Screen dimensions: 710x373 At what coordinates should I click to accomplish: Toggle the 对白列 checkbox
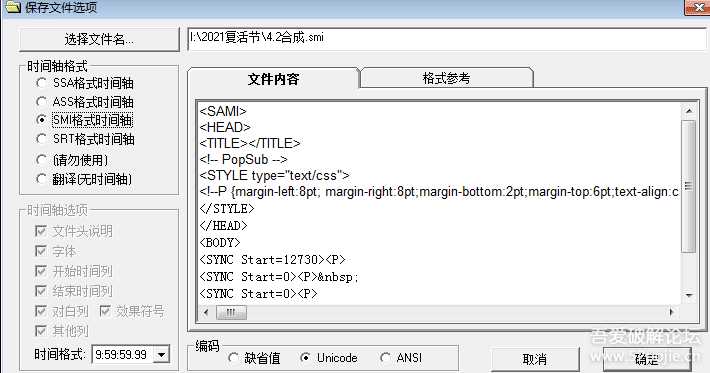pyautogui.click(x=61, y=311)
